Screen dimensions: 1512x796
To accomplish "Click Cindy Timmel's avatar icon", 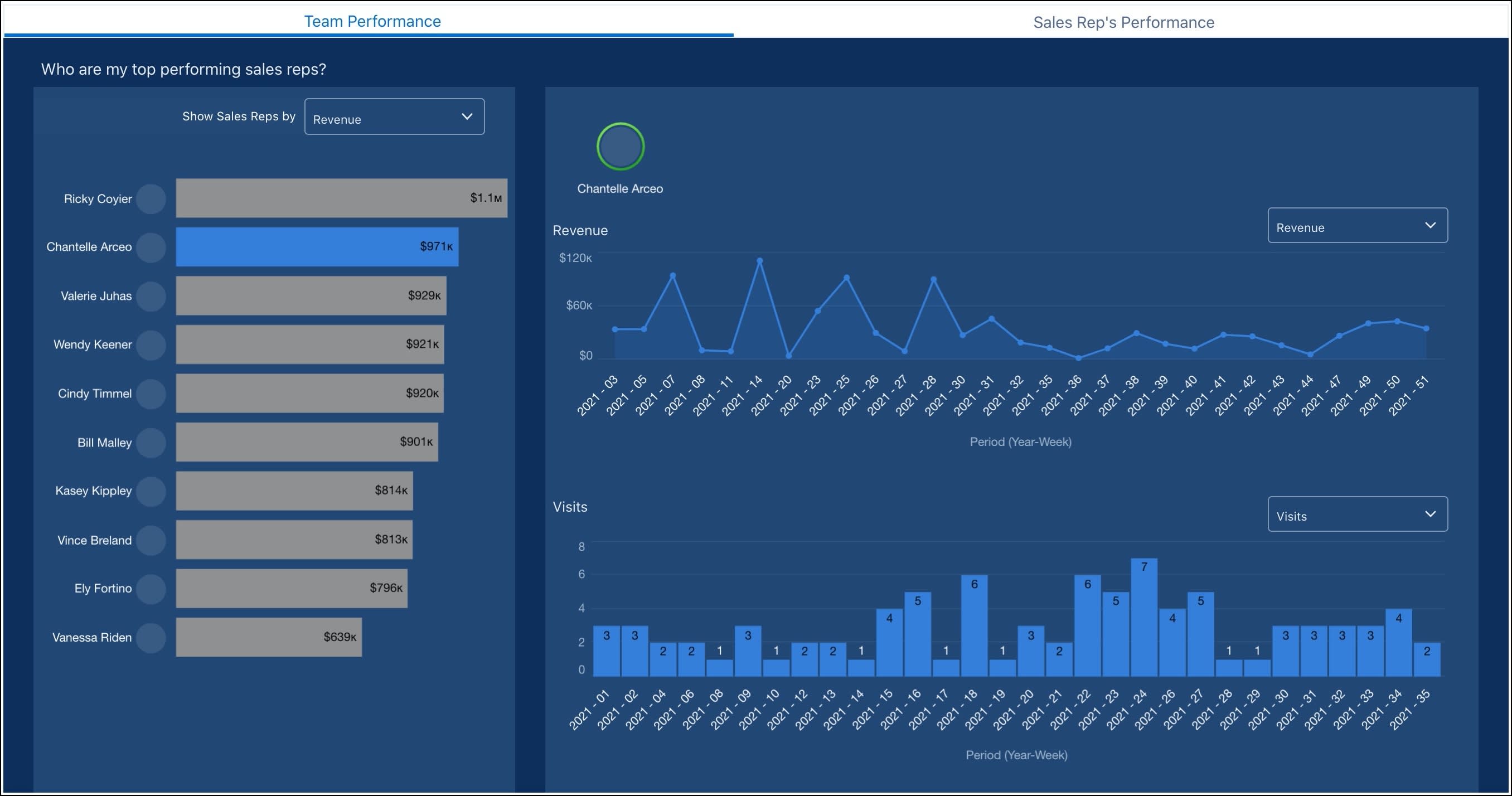I will (151, 394).
